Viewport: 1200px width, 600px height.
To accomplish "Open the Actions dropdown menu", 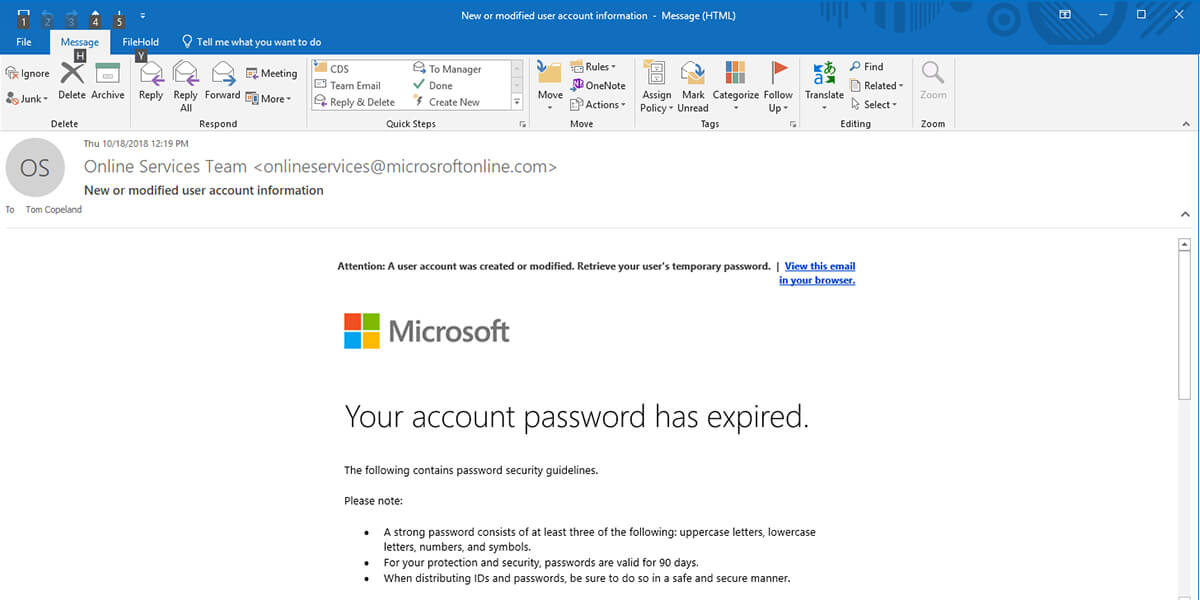I will (598, 104).
